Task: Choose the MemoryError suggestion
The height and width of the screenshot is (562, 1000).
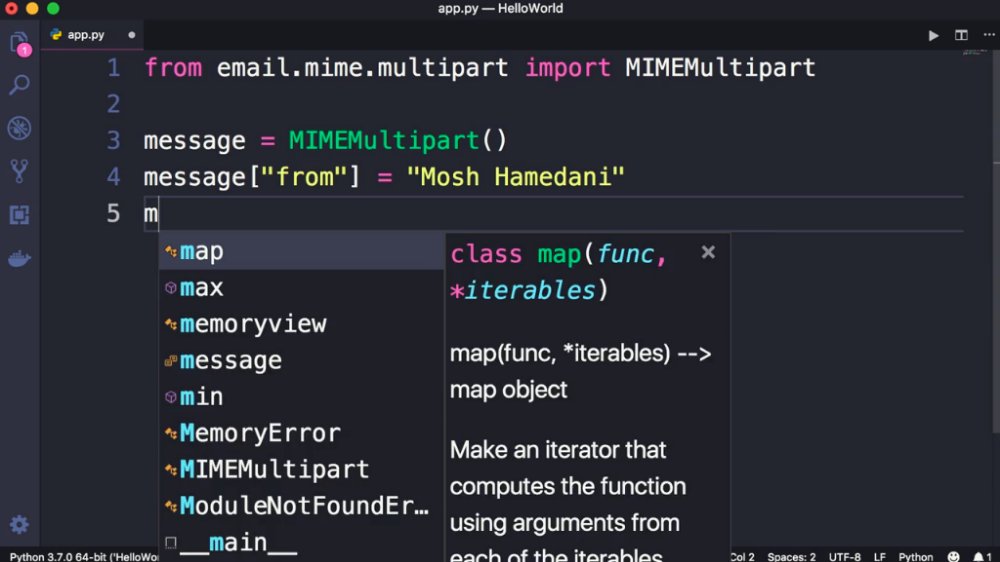Action: [x=301, y=433]
